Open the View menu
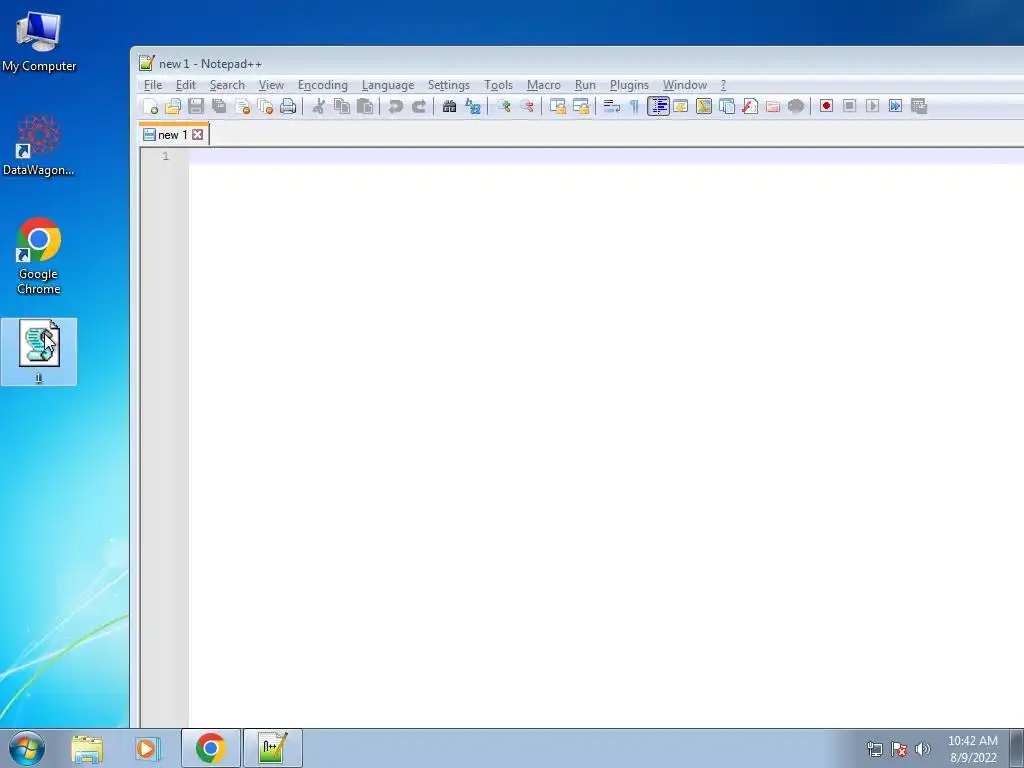Image resolution: width=1024 pixels, height=768 pixels. click(271, 86)
